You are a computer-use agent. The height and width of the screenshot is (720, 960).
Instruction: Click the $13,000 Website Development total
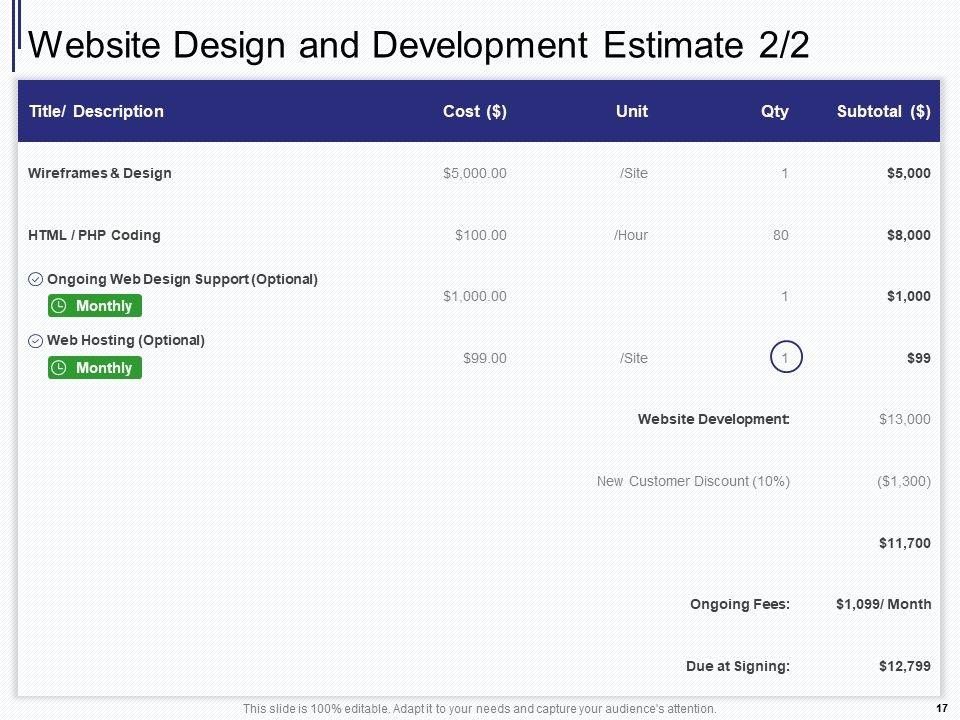tap(904, 420)
